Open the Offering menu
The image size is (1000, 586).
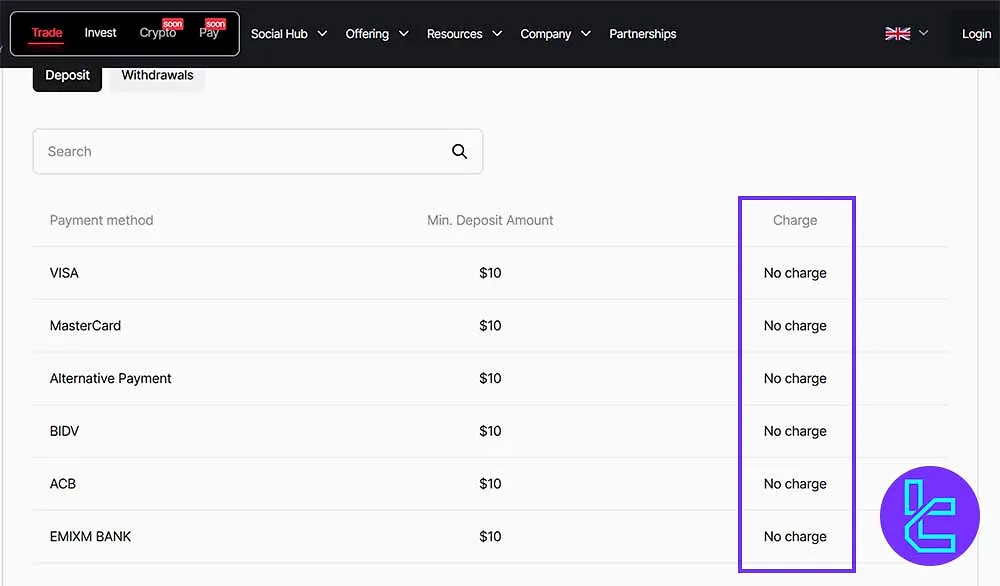[367, 34]
